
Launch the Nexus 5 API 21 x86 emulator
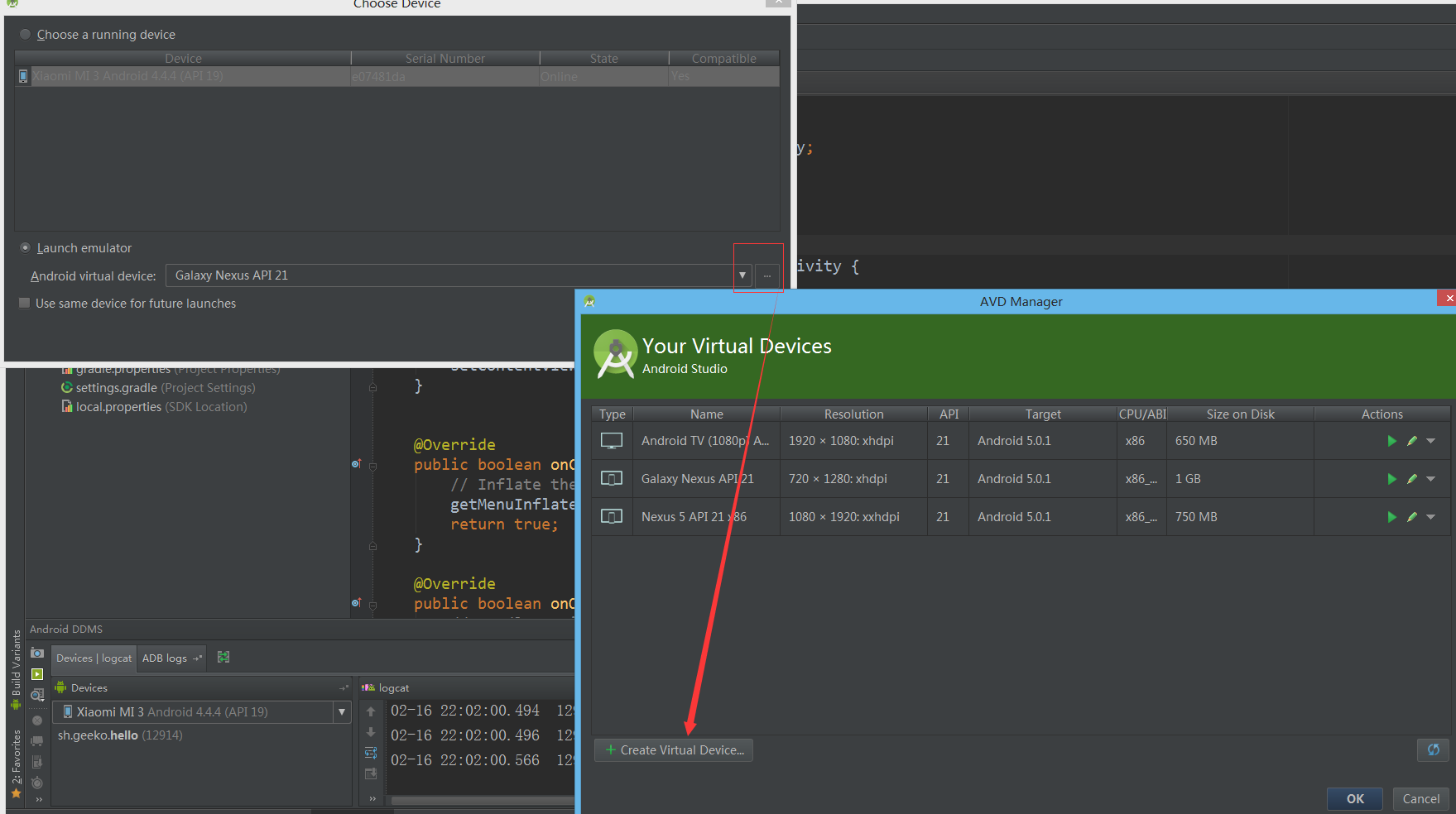pos(1391,517)
